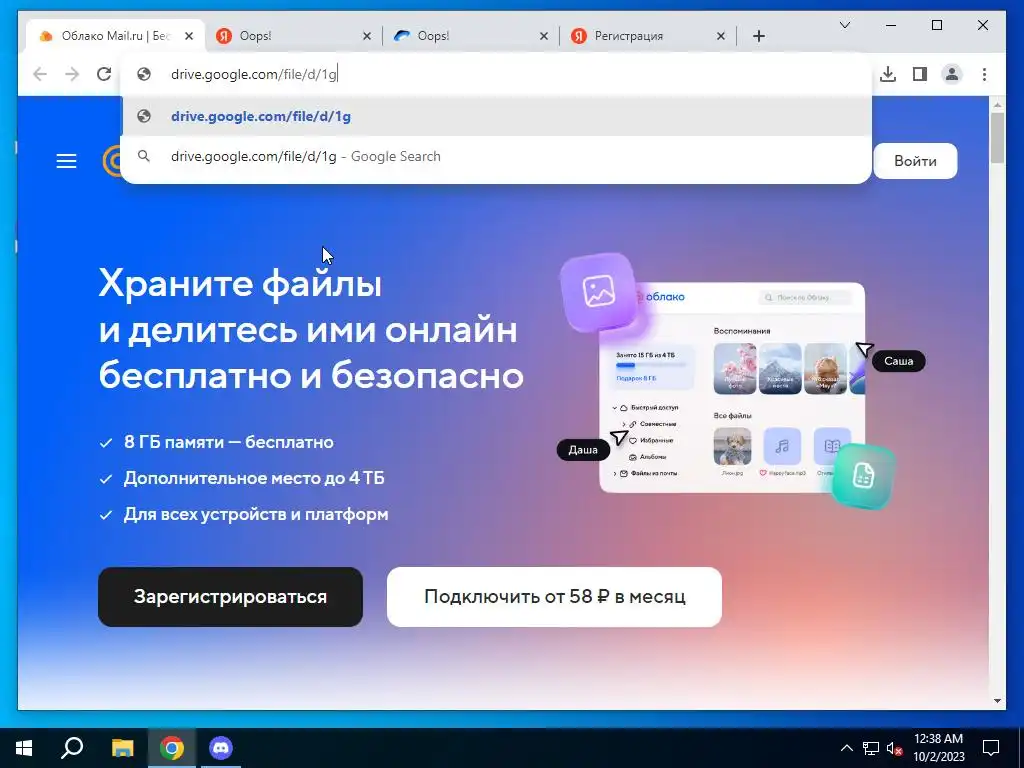Click the 8 ГБ памяти — бесплатно text
Image resolution: width=1024 pixels, height=768 pixels.
coord(229,443)
